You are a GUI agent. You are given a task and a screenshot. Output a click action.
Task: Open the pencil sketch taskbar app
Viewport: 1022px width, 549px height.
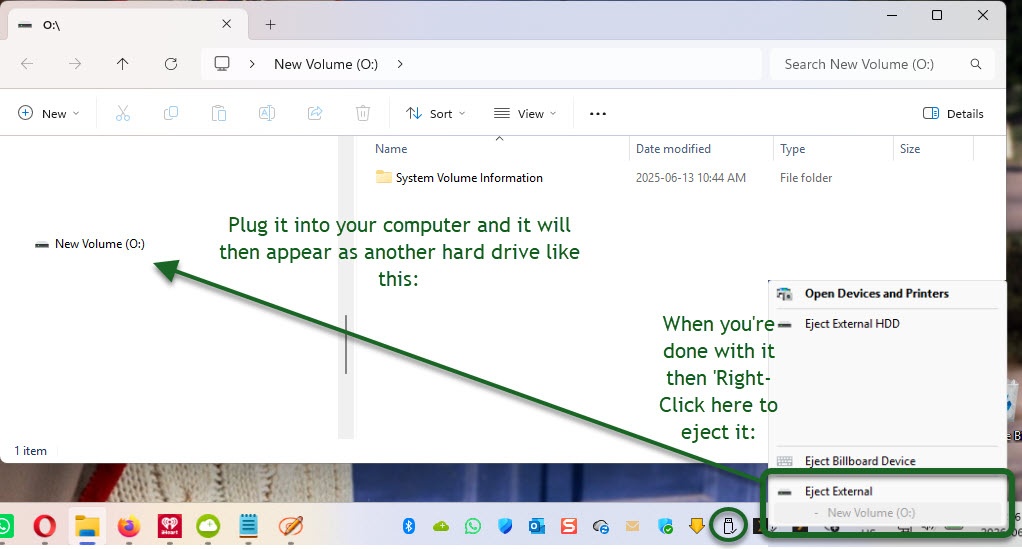pyautogui.click(x=291, y=526)
